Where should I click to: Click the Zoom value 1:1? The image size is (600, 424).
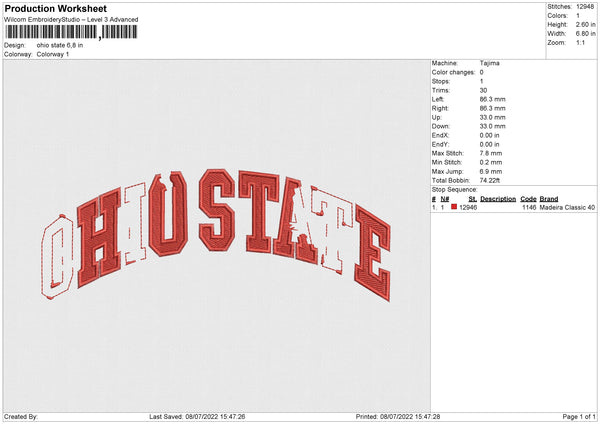[x=580, y=42]
